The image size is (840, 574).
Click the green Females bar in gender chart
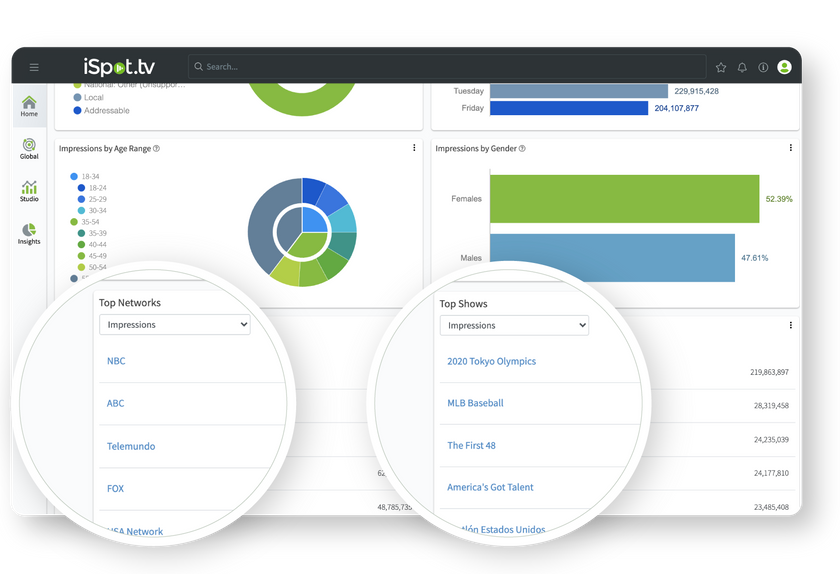coord(624,199)
